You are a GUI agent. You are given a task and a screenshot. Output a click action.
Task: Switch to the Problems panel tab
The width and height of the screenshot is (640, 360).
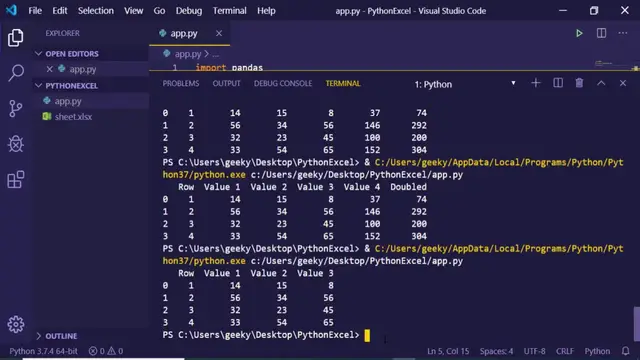tap(181, 83)
